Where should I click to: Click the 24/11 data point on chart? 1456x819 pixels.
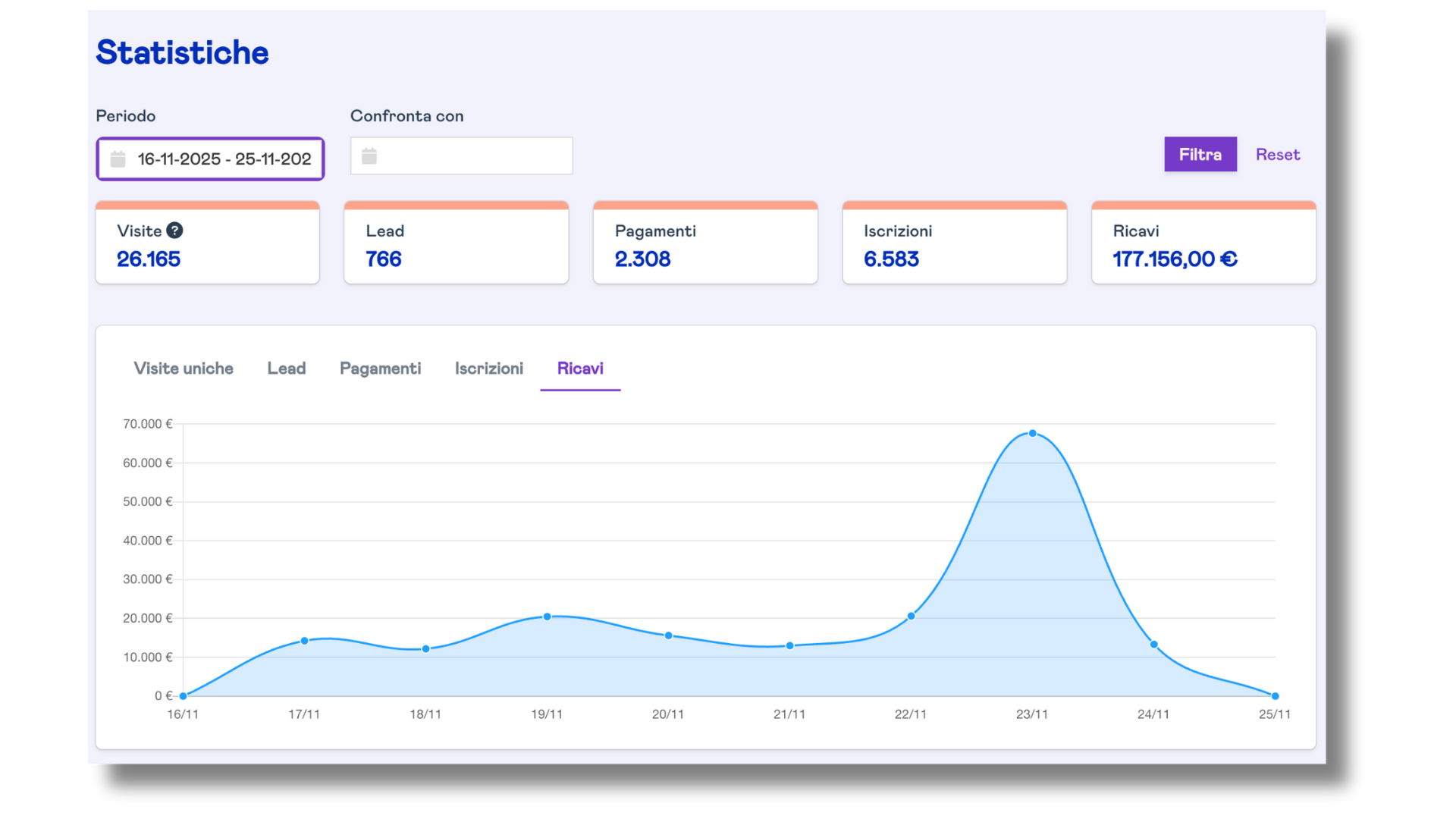(1153, 645)
